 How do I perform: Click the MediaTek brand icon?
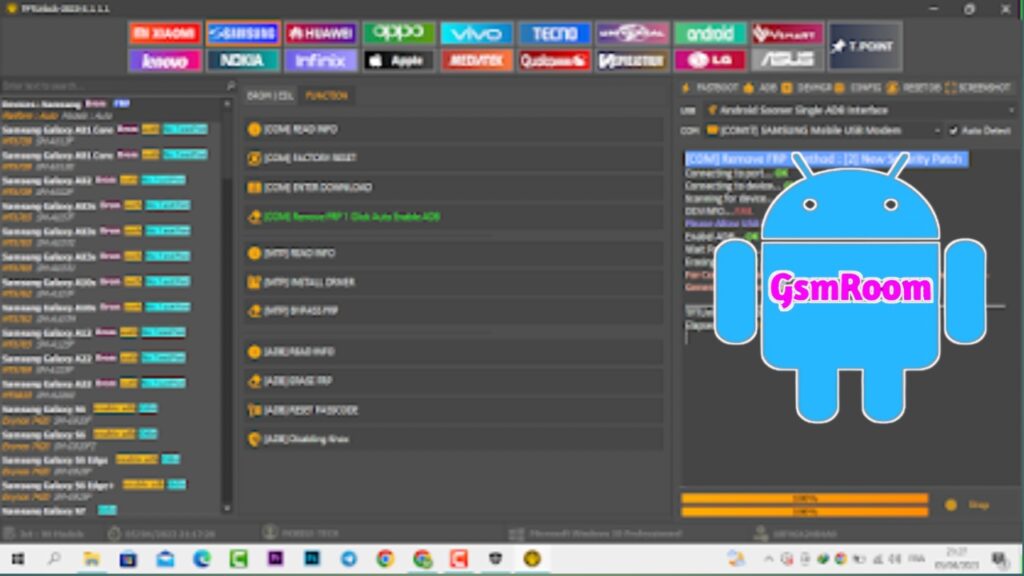[476, 61]
